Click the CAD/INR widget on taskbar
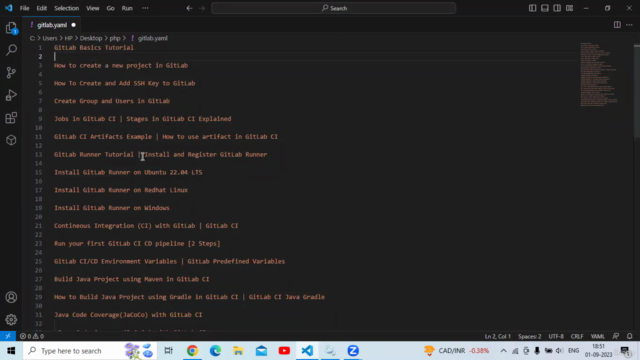This screenshot has height=360, width=640. point(456,351)
